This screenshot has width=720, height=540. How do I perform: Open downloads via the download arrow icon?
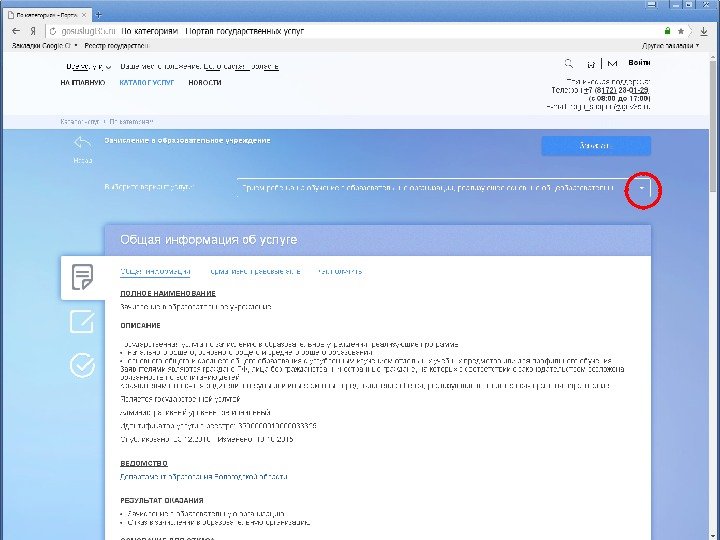point(703,31)
